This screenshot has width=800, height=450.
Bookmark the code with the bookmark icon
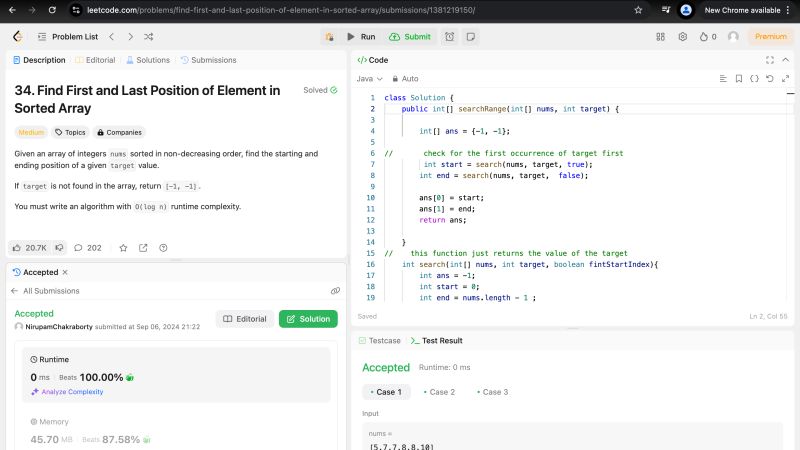click(x=739, y=78)
